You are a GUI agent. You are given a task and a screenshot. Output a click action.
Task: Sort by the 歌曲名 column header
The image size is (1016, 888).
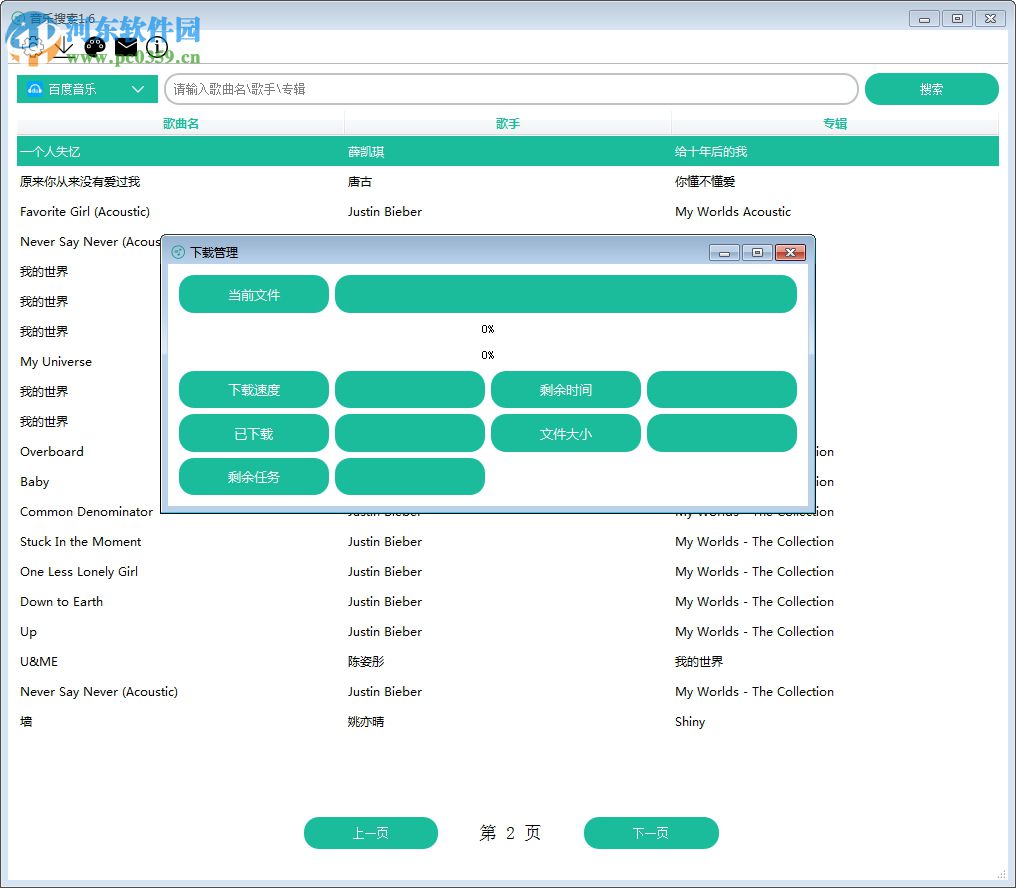coord(181,123)
